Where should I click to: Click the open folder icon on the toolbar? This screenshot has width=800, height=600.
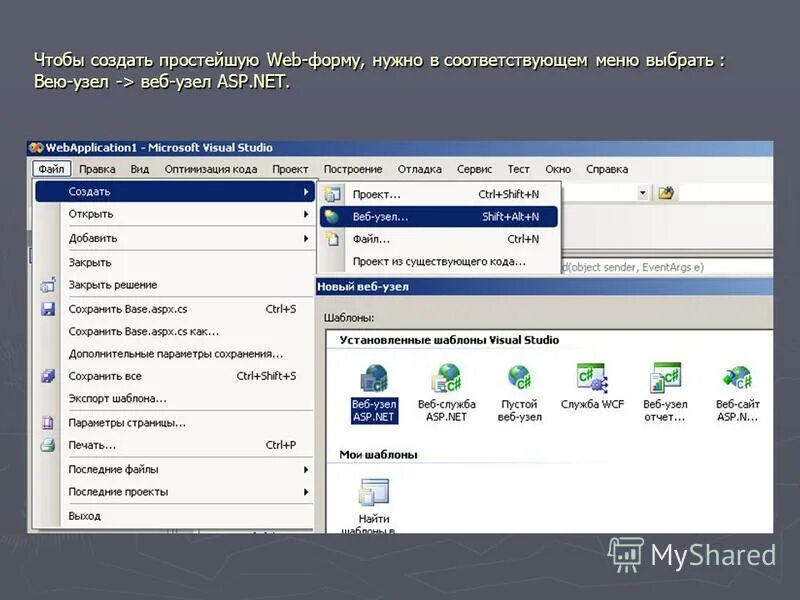pos(664,191)
